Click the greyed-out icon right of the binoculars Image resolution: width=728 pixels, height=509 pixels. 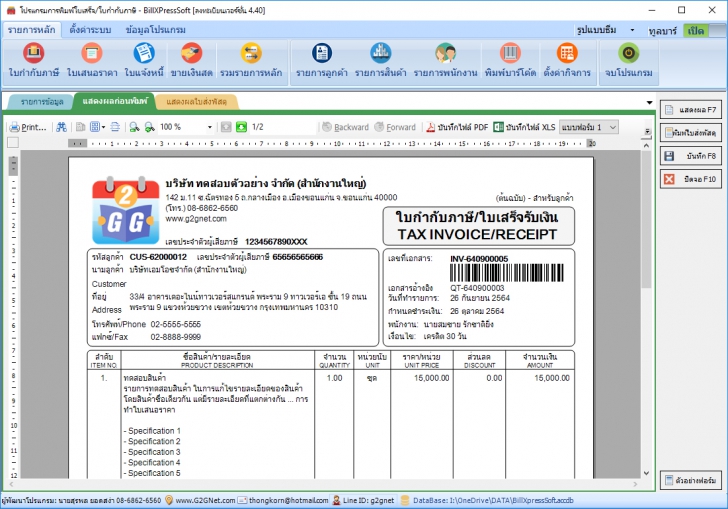coord(80,127)
